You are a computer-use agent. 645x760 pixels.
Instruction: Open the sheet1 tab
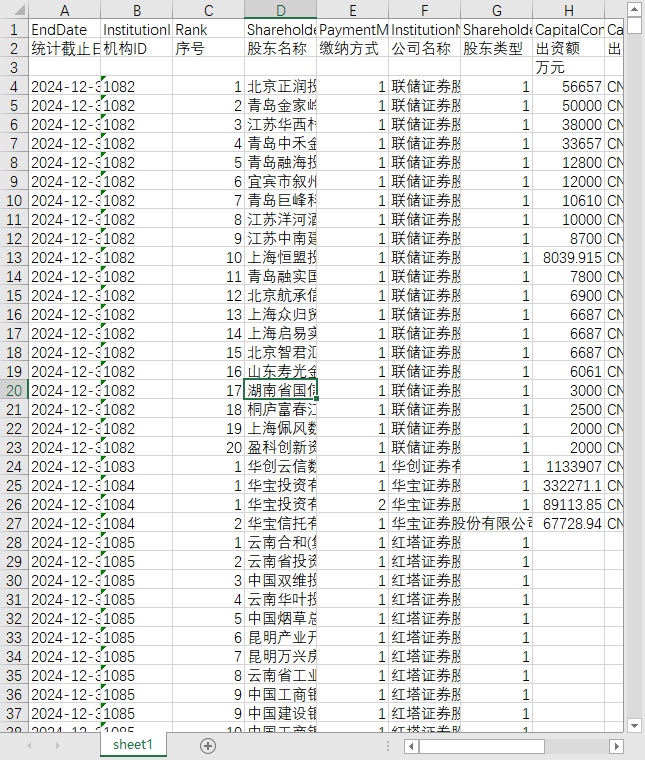[x=133, y=744]
